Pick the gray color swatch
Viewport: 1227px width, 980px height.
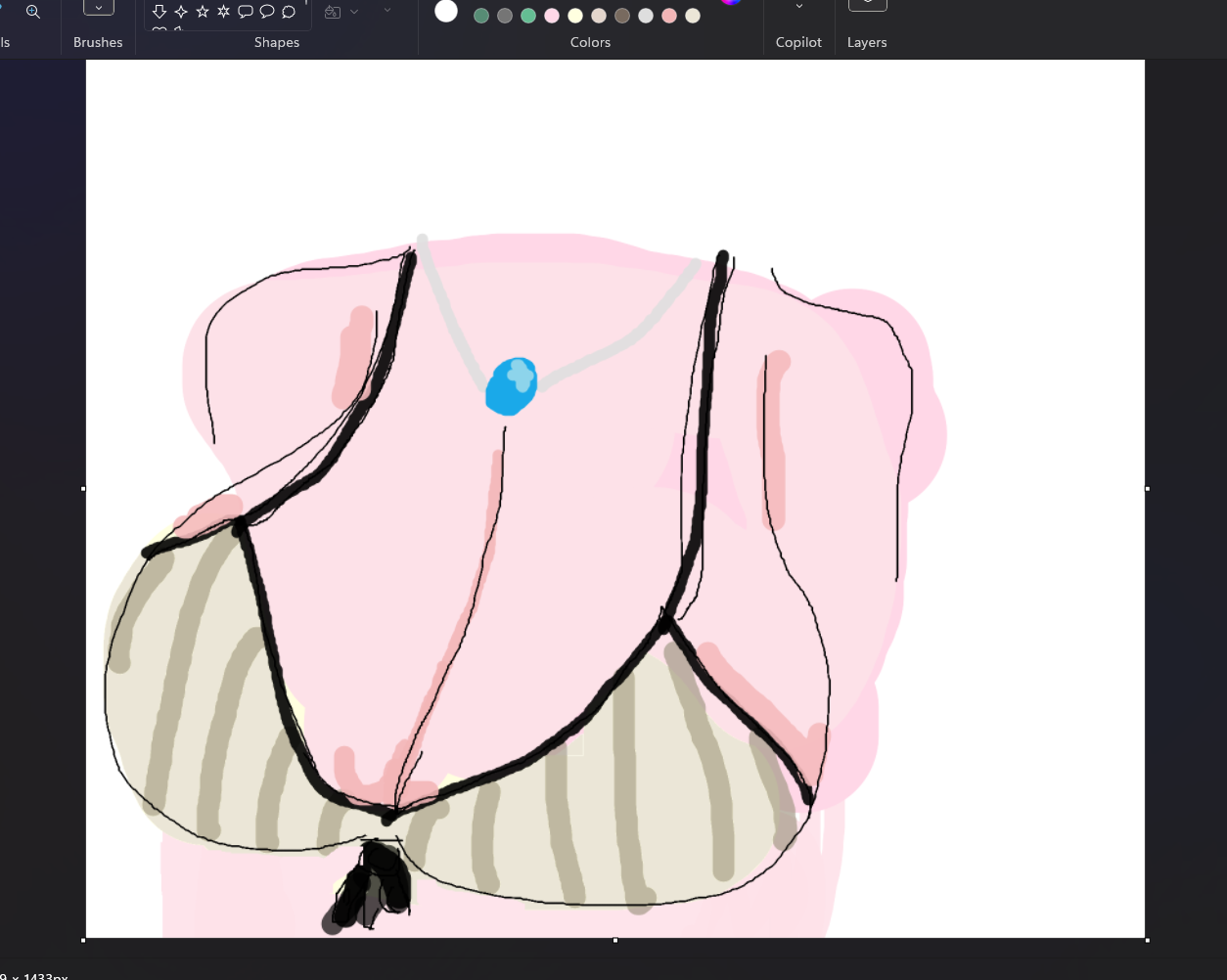click(505, 16)
